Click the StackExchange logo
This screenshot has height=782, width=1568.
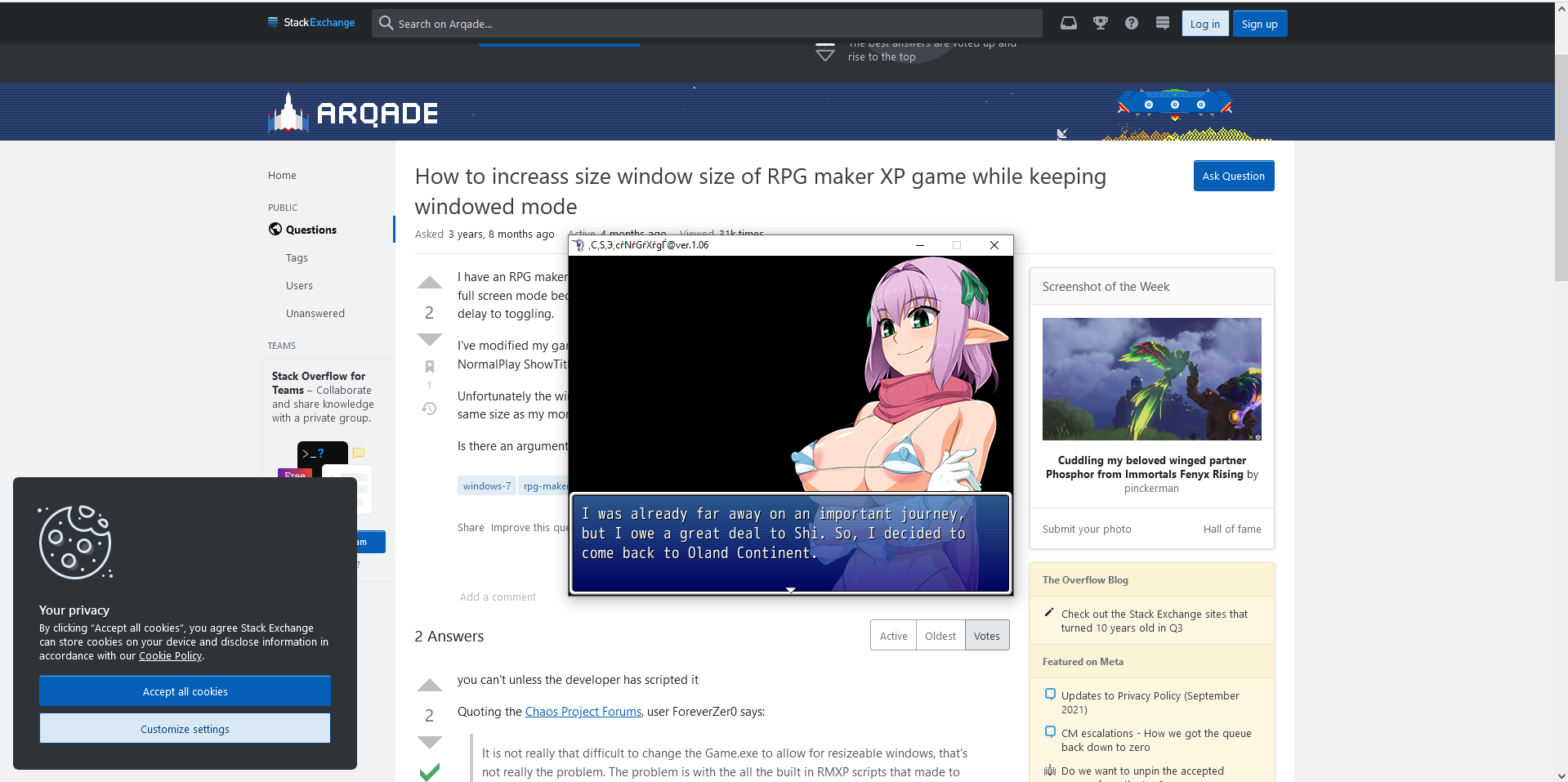[x=311, y=22]
